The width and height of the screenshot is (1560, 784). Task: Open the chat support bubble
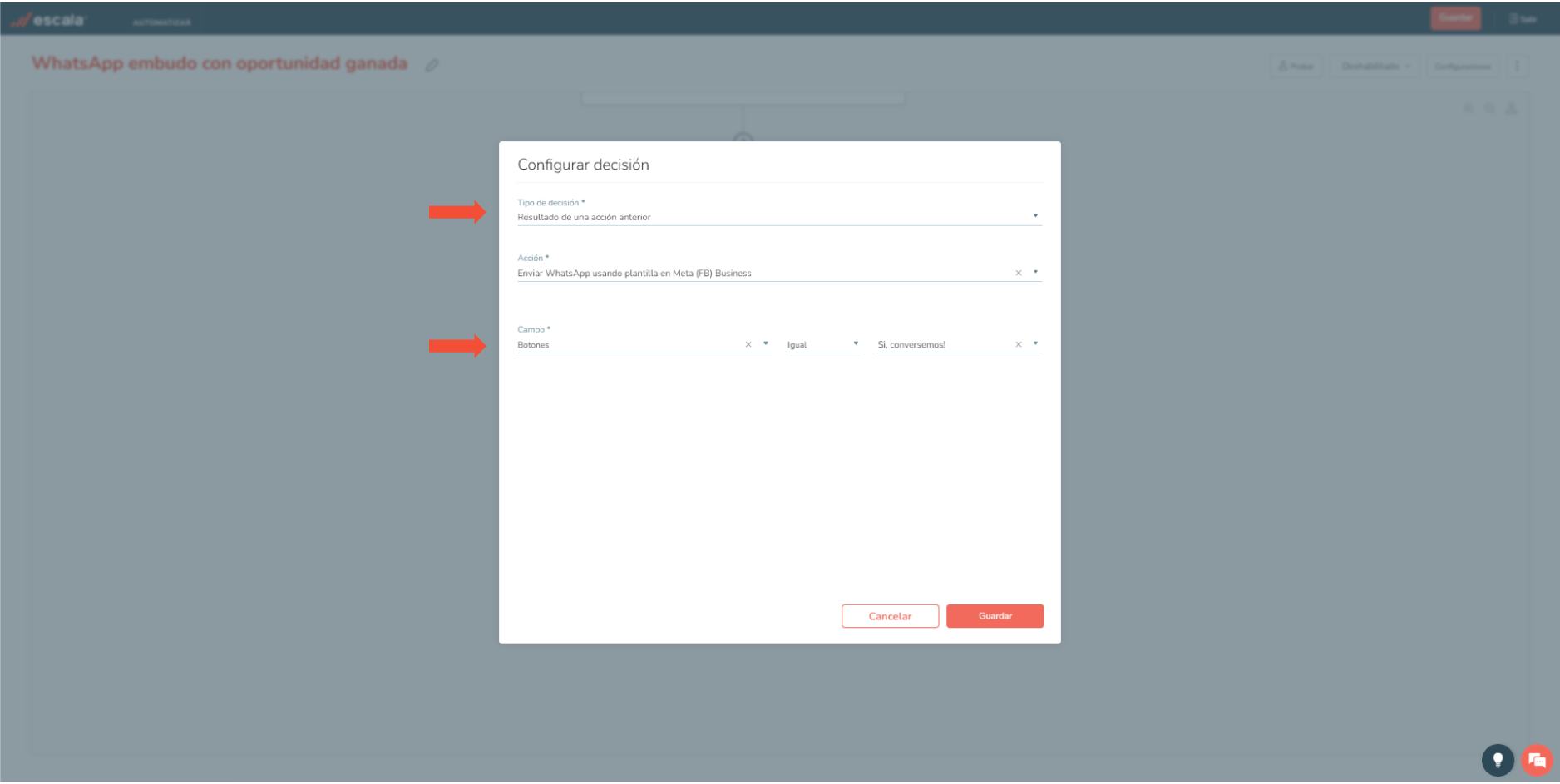point(1537,760)
